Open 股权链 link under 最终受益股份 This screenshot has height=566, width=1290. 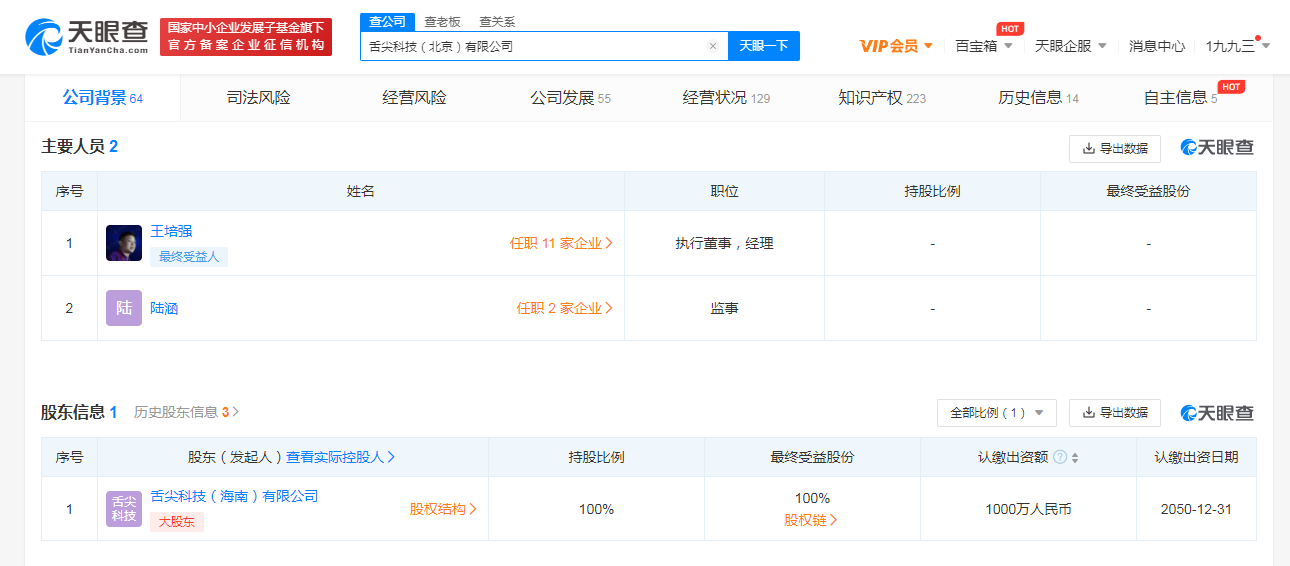click(x=811, y=520)
